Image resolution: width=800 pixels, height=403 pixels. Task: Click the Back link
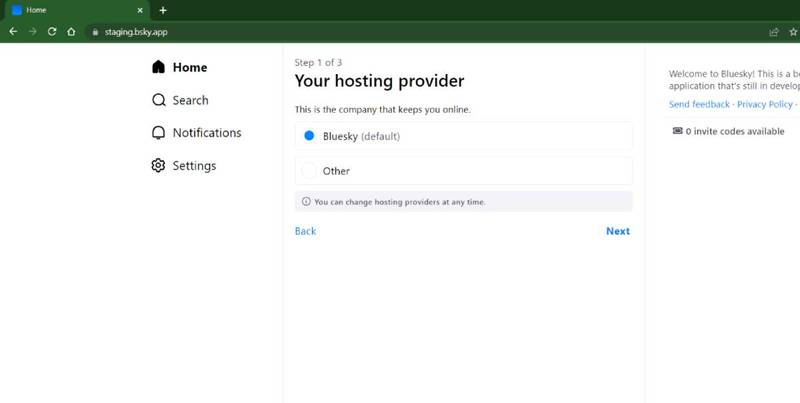pyautogui.click(x=306, y=231)
